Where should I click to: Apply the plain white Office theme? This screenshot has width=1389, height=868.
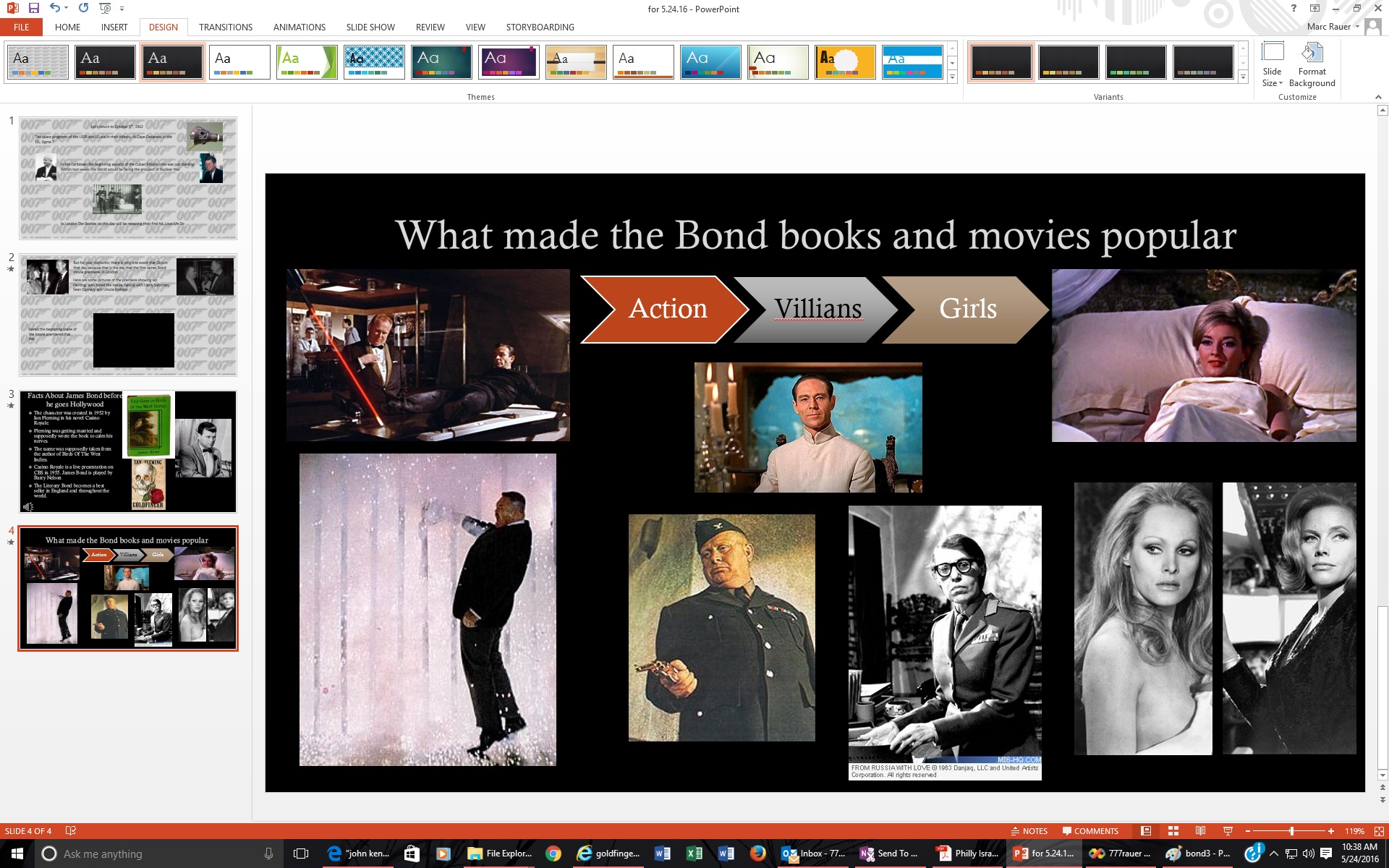(x=239, y=62)
